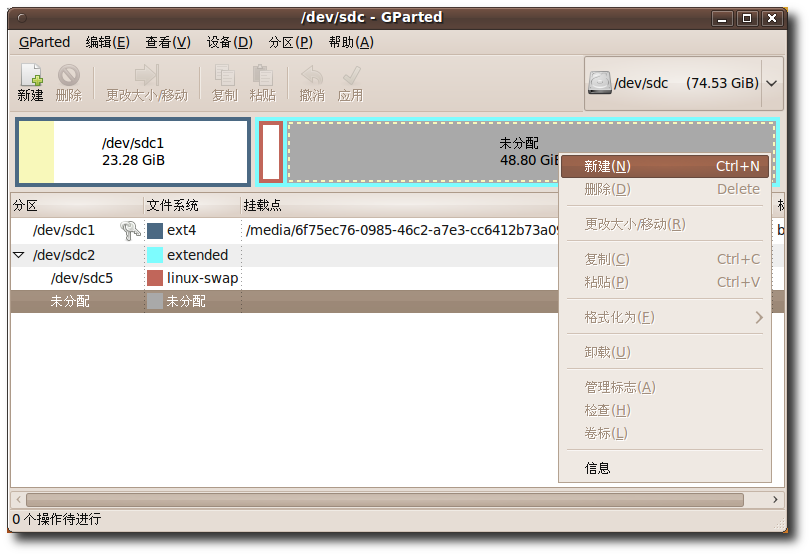Open the 编辑(E) menu
This screenshot has width=811, height=556.
coord(108,42)
